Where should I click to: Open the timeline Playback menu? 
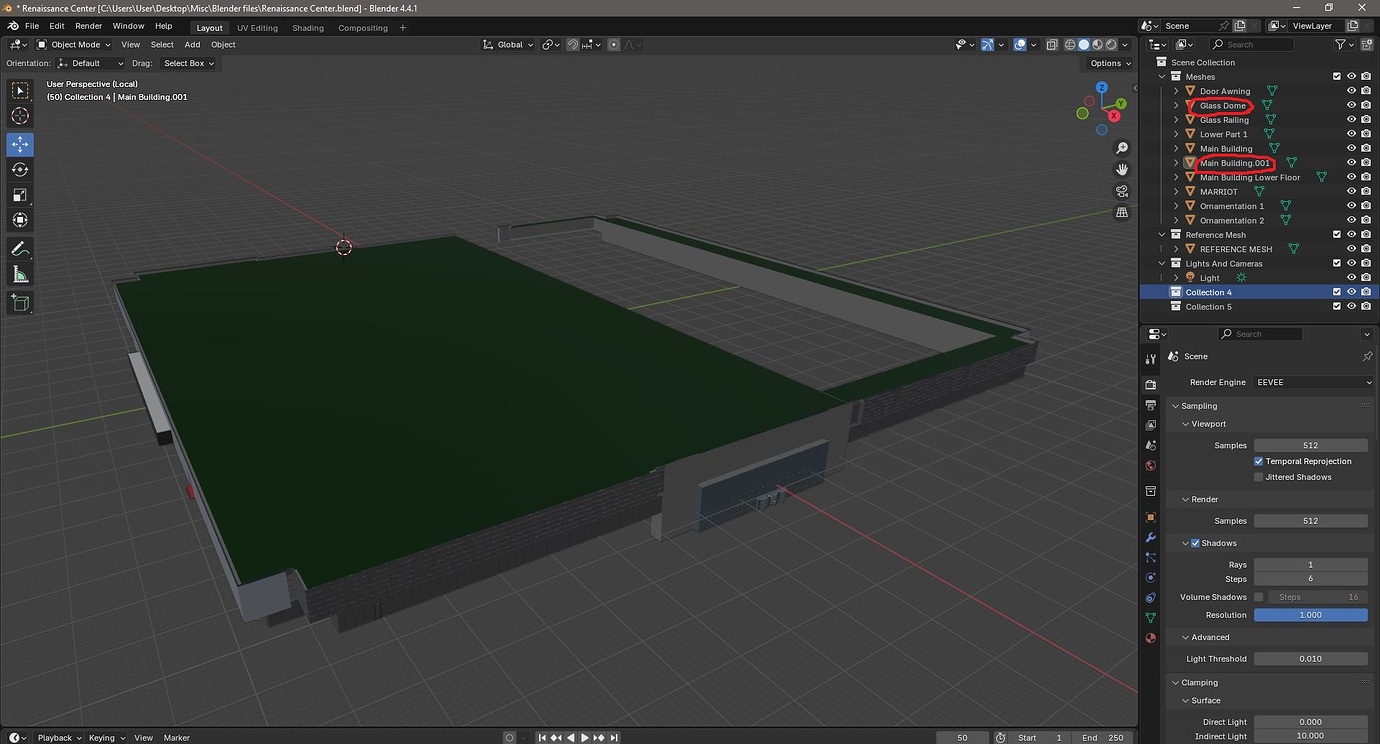click(59, 737)
